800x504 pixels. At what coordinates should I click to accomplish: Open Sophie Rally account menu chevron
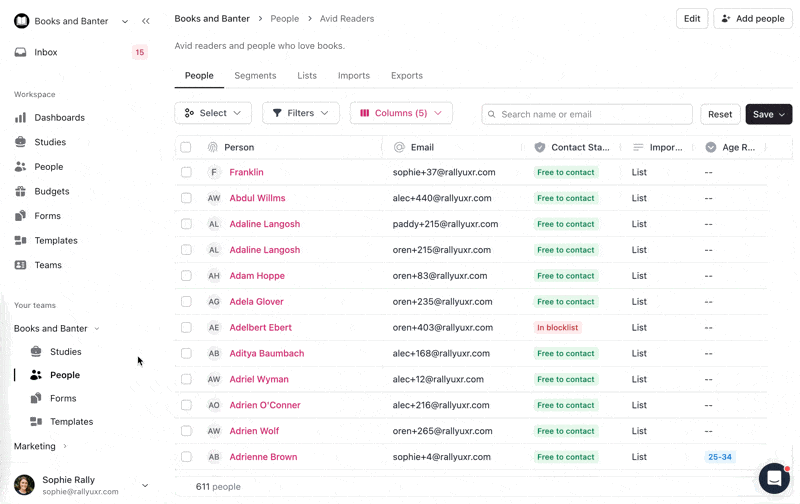point(145,485)
